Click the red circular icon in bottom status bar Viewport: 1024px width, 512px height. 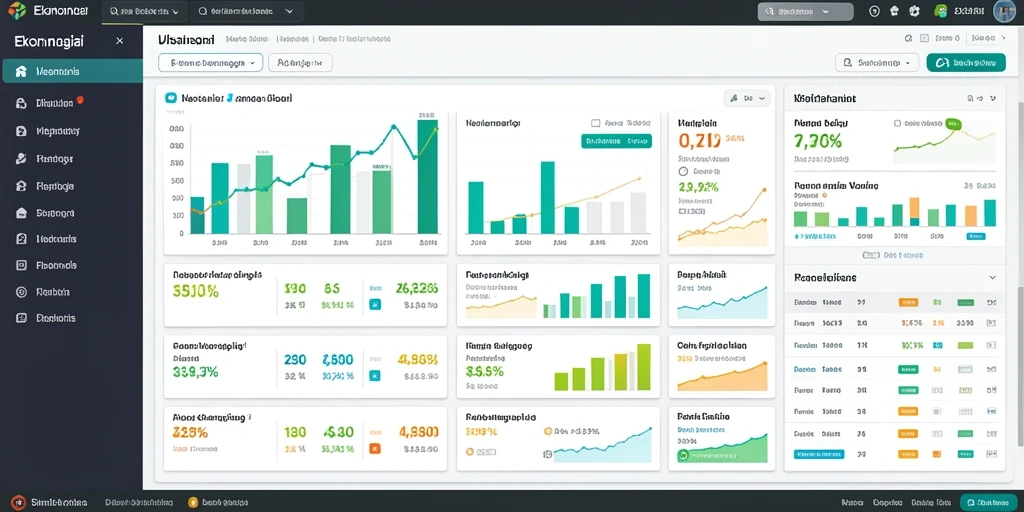pos(18,502)
